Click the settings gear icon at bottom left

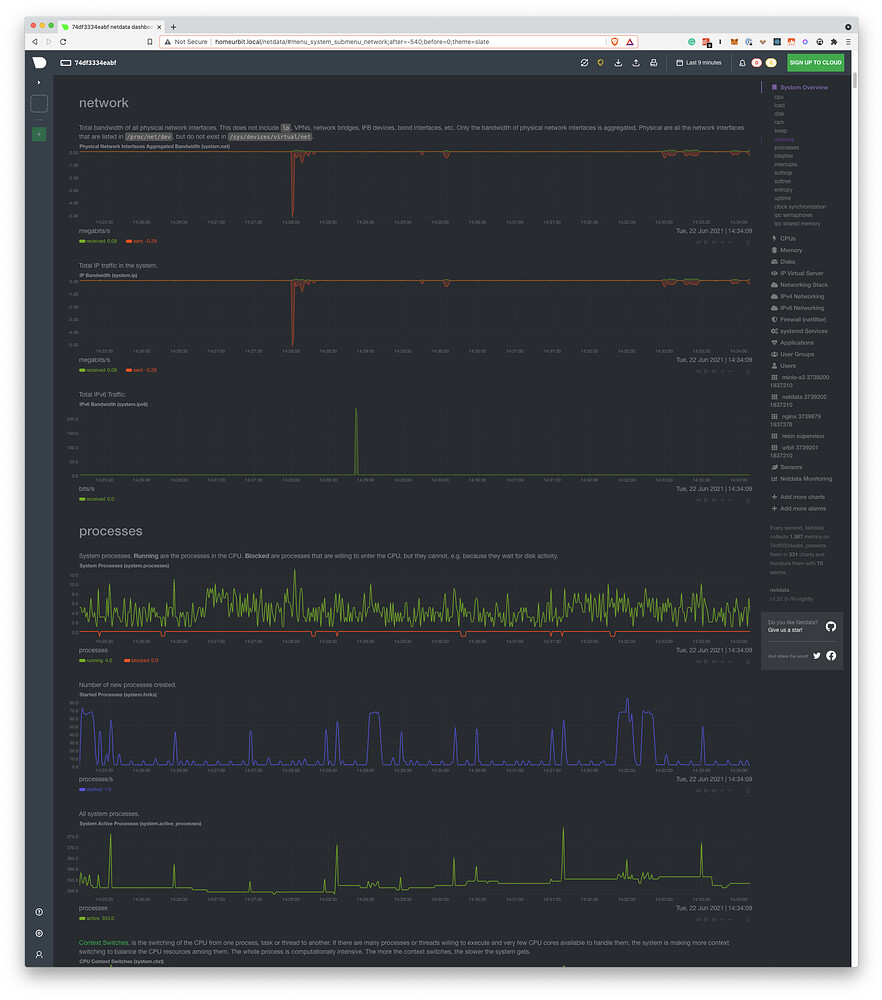[38, 933]
